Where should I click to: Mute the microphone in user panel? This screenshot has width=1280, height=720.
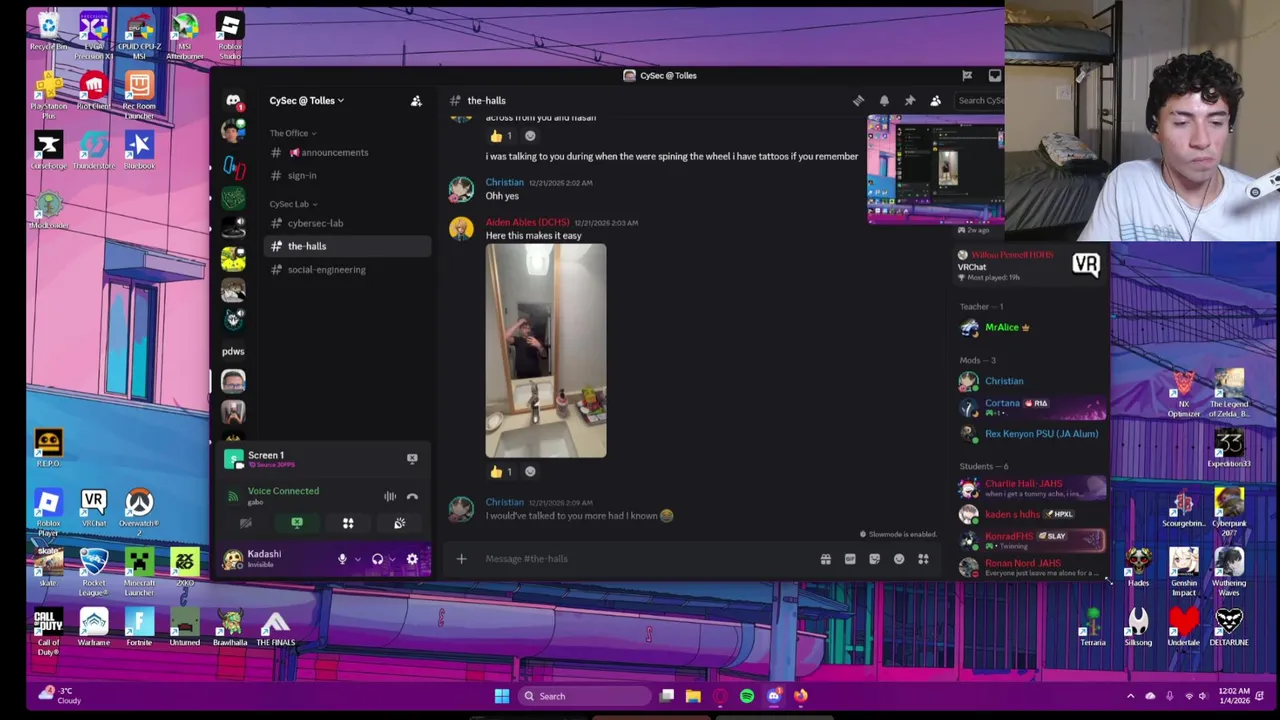click(x=342, y=560)
